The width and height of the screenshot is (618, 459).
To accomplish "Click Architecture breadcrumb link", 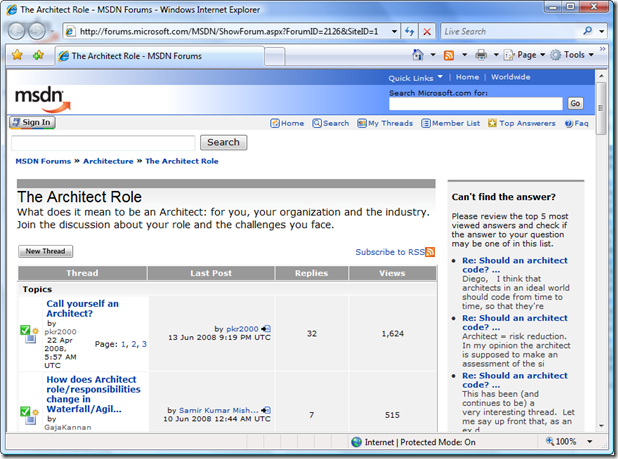I will click(x=108, y=161).
